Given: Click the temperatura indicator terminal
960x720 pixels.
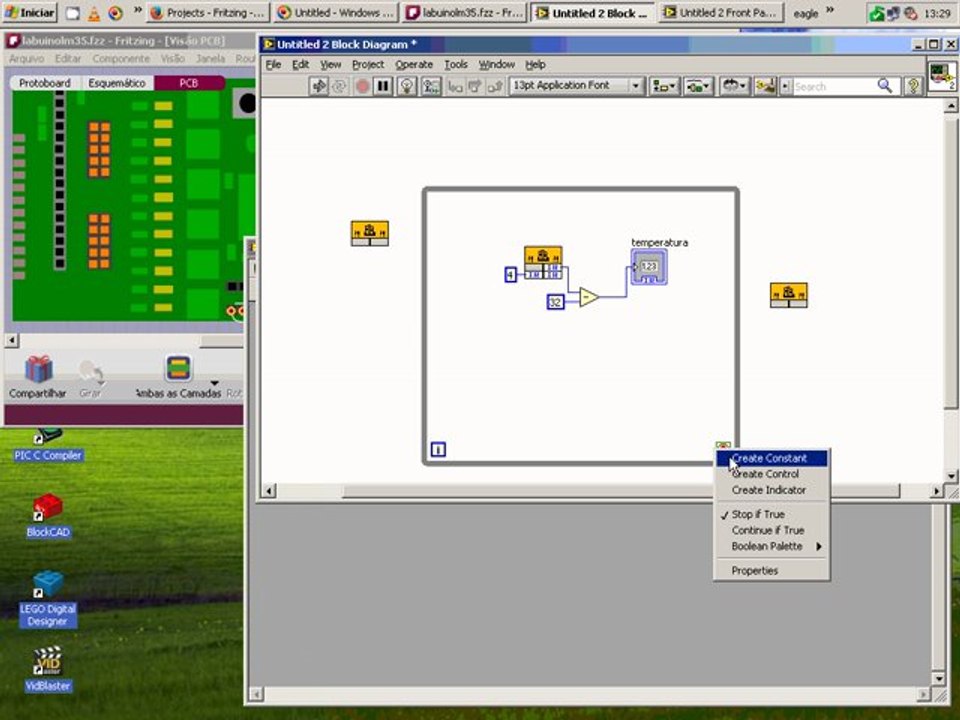Looking at the screenshot, I should (649, 267).
